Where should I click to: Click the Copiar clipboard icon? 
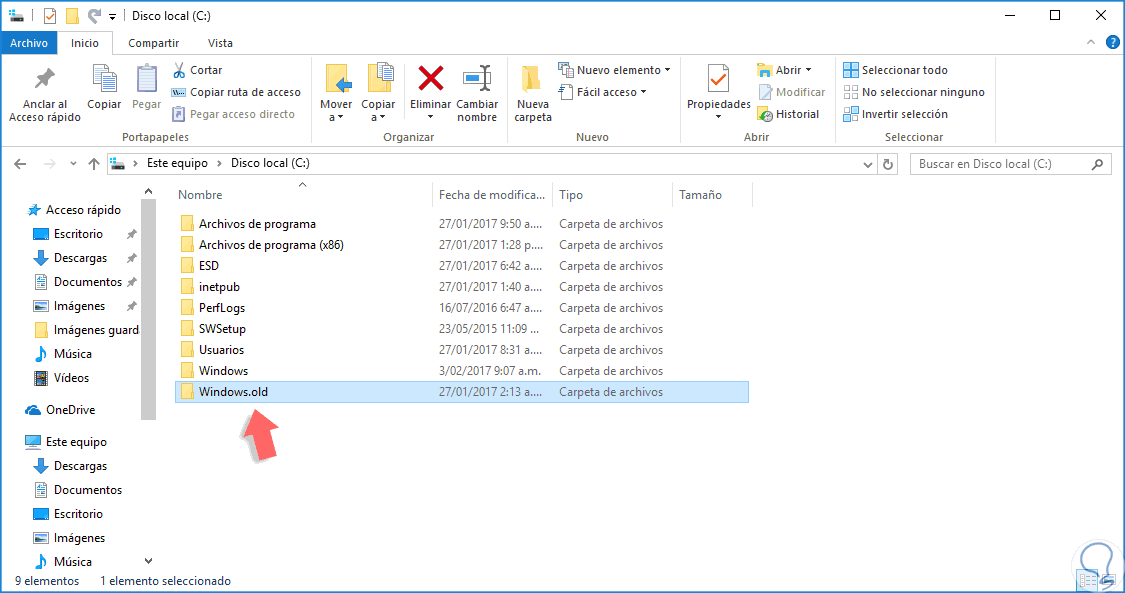pos(104,78)
